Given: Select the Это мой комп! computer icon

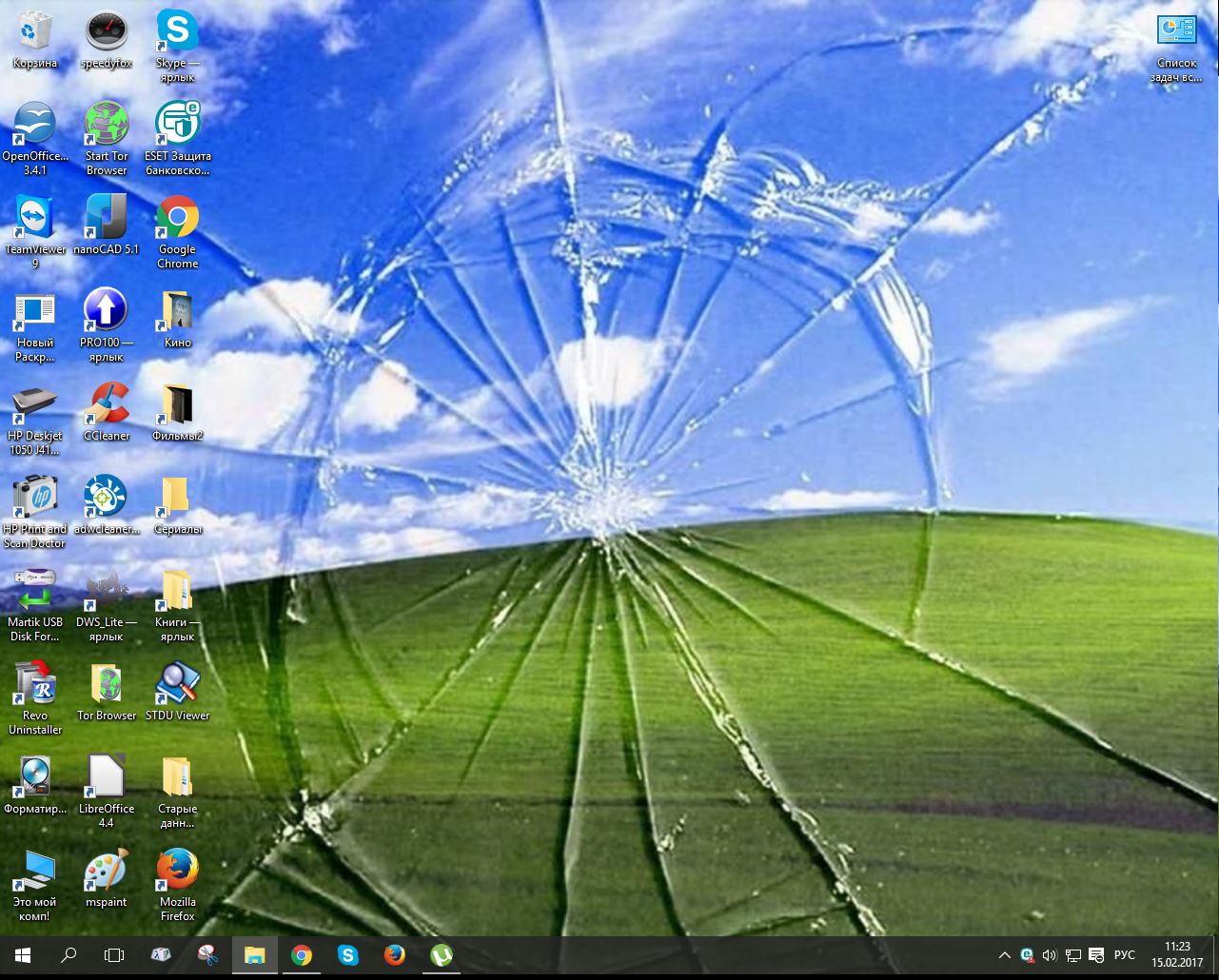Looking at the screenshot, I should 35,886.
